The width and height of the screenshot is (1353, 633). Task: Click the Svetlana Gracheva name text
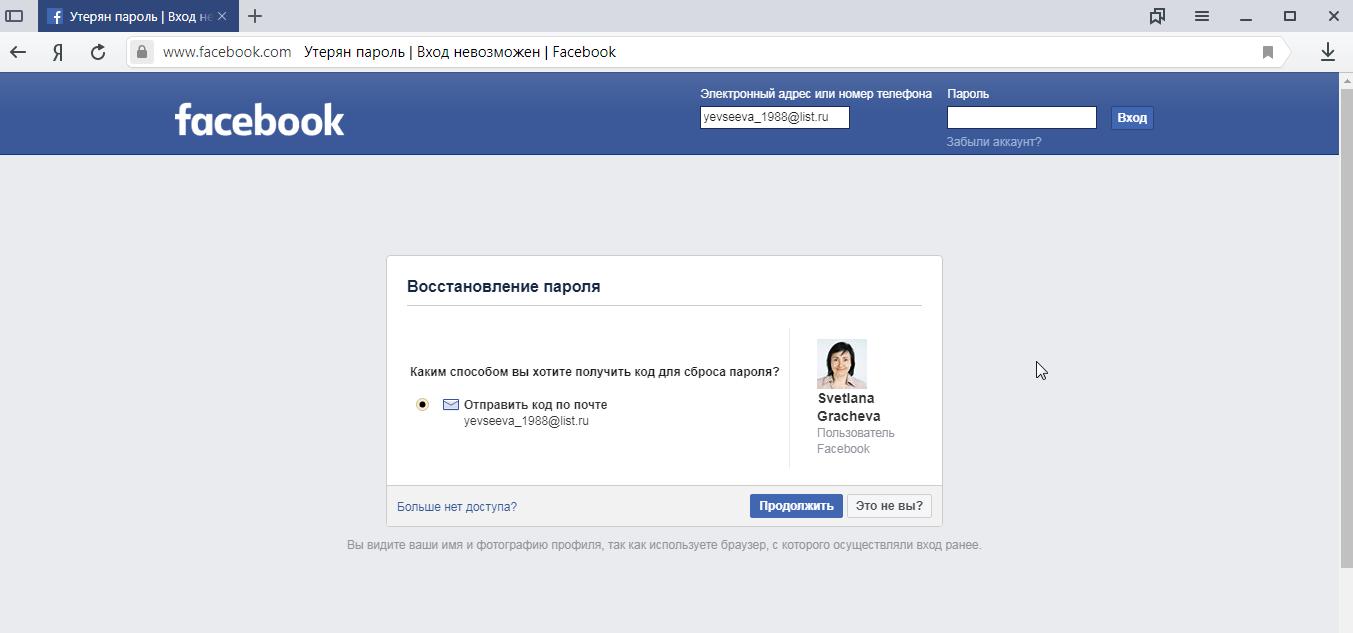[x=849, y=407]
